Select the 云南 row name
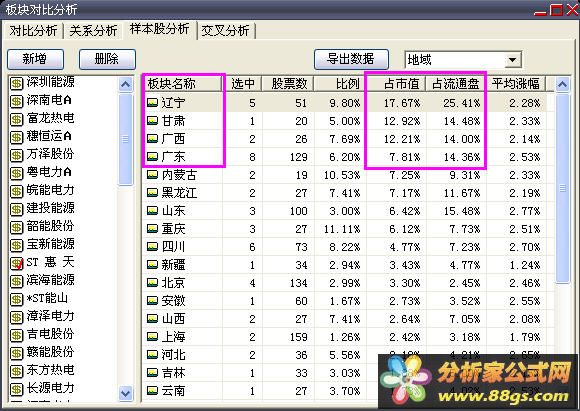This screenshot has width=580, height=411. click(173, 391)
